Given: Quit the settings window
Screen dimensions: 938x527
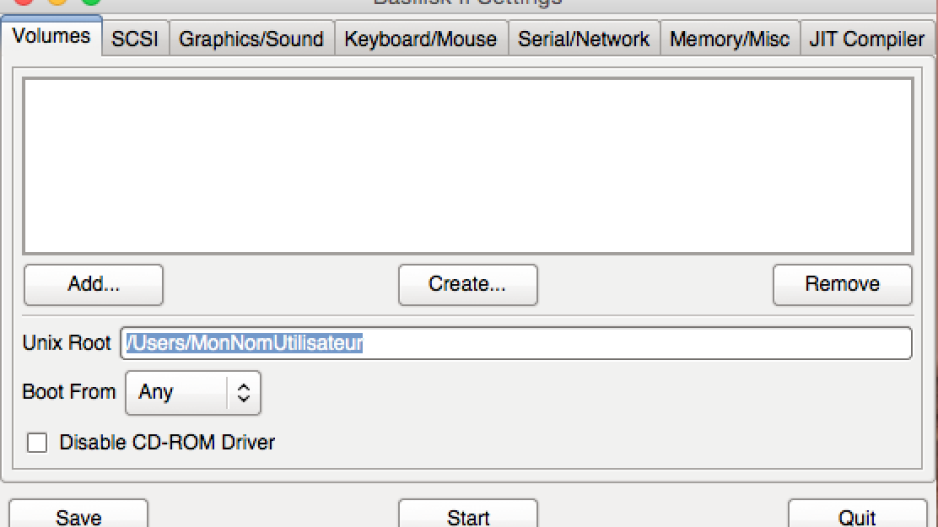Looking at the screenshot, I should click(857, 514).
